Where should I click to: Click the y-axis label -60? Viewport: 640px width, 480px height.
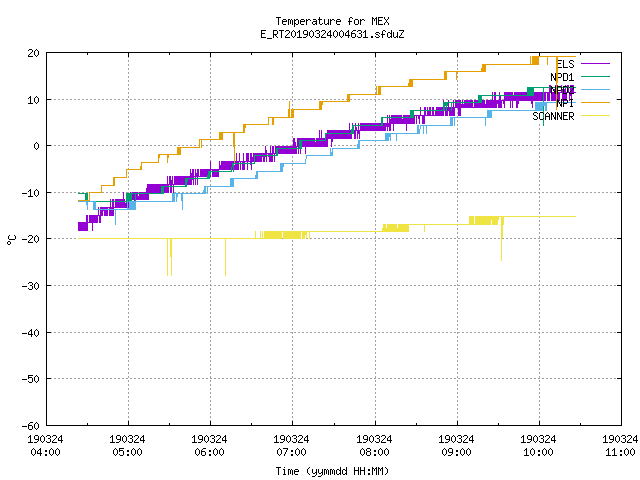31,426
